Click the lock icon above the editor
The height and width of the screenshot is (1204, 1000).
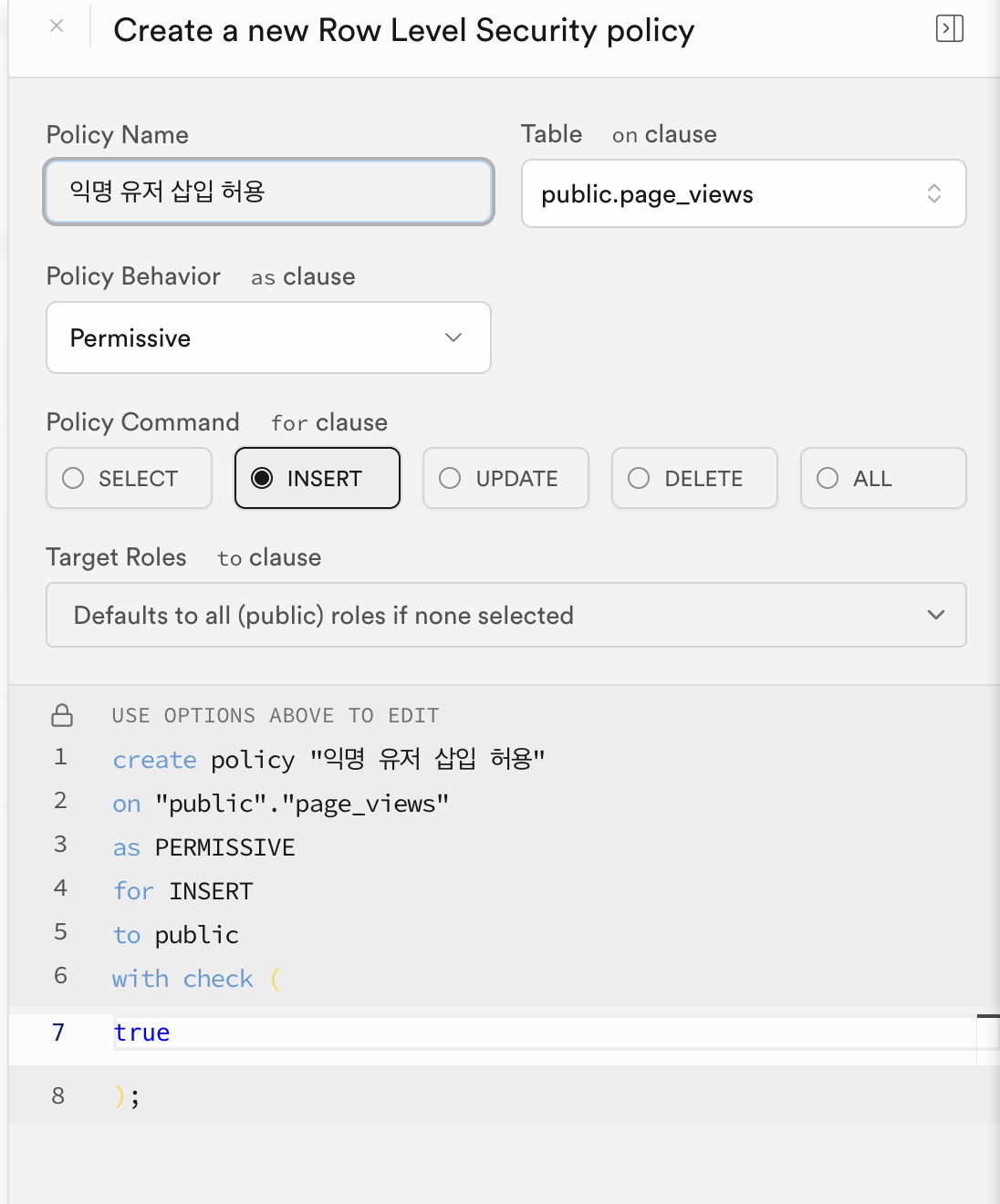(62, 715)
